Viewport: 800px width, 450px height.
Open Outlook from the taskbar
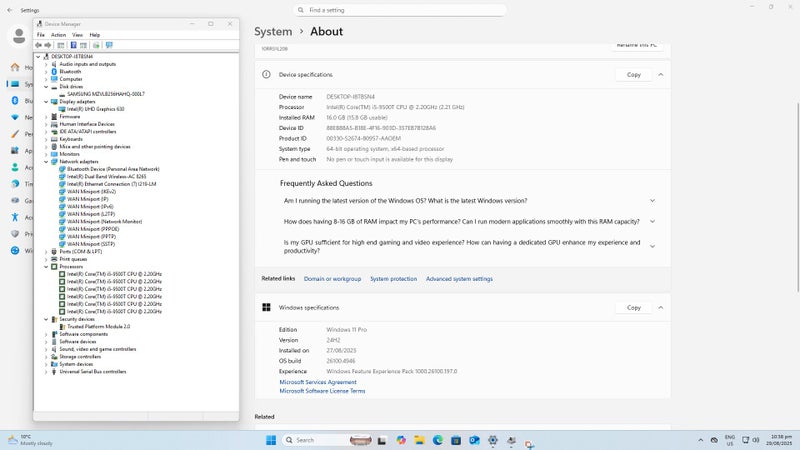coord(474,440)
